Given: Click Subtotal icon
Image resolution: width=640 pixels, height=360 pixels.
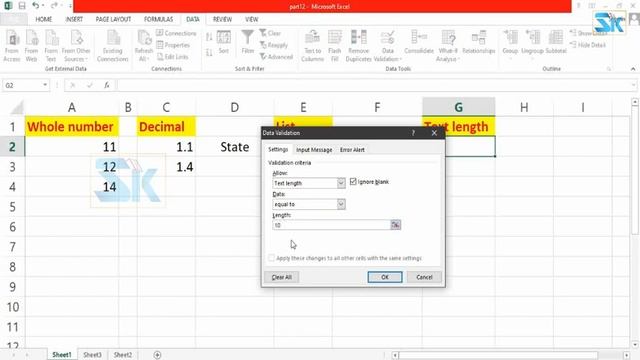Looking at the screenshot, I should click(x=556, y=42).
